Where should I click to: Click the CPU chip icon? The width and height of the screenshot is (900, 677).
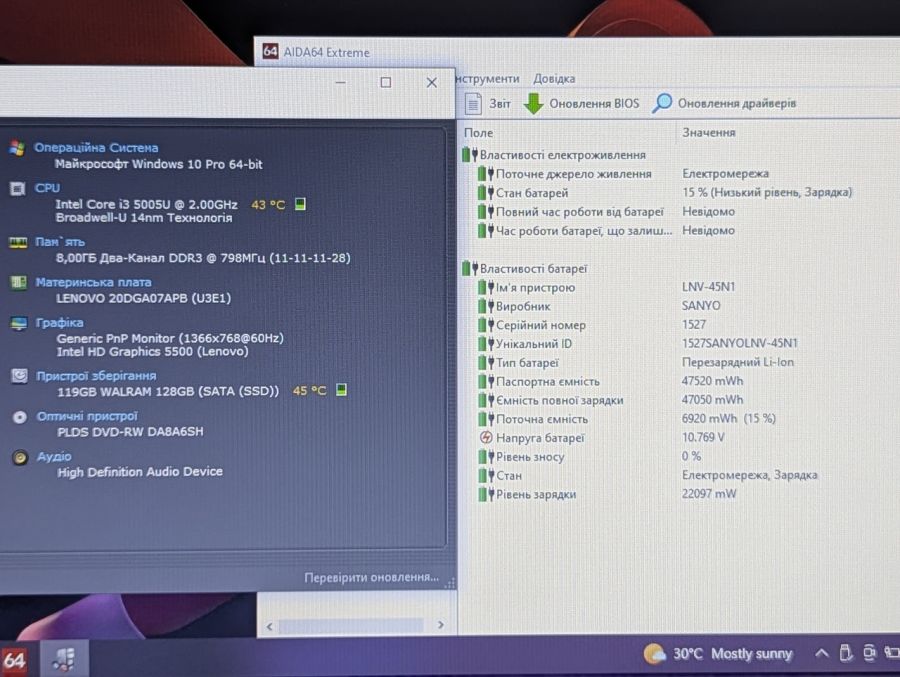17,189
